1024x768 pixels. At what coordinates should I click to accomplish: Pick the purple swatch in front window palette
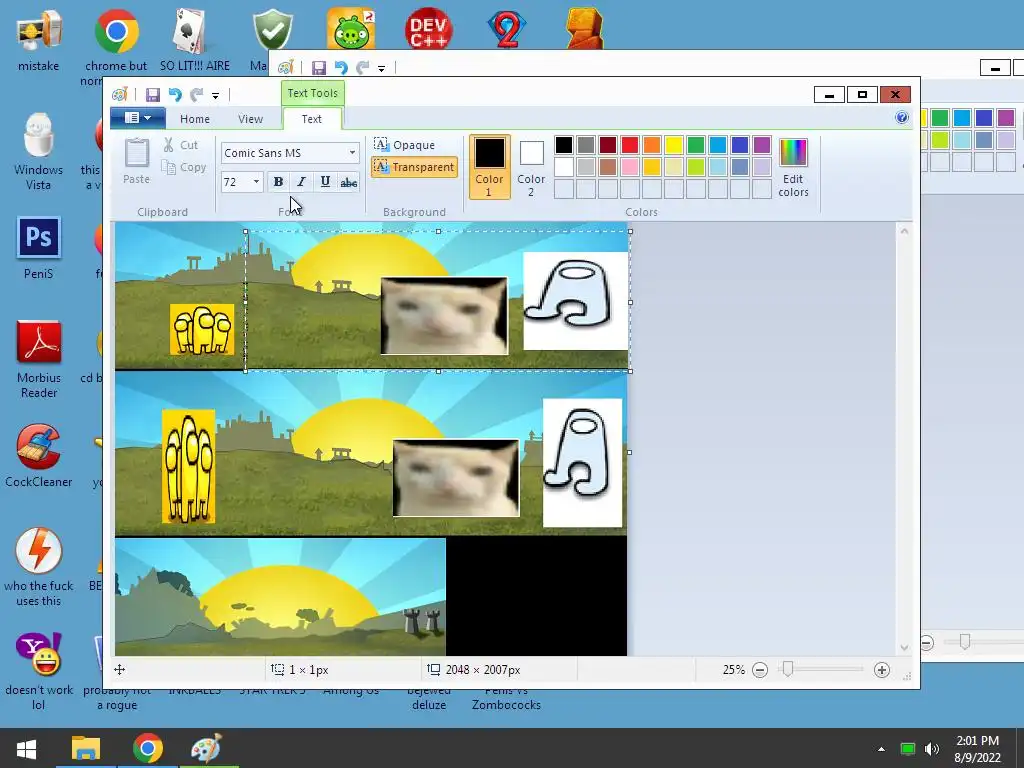[761, 145]
